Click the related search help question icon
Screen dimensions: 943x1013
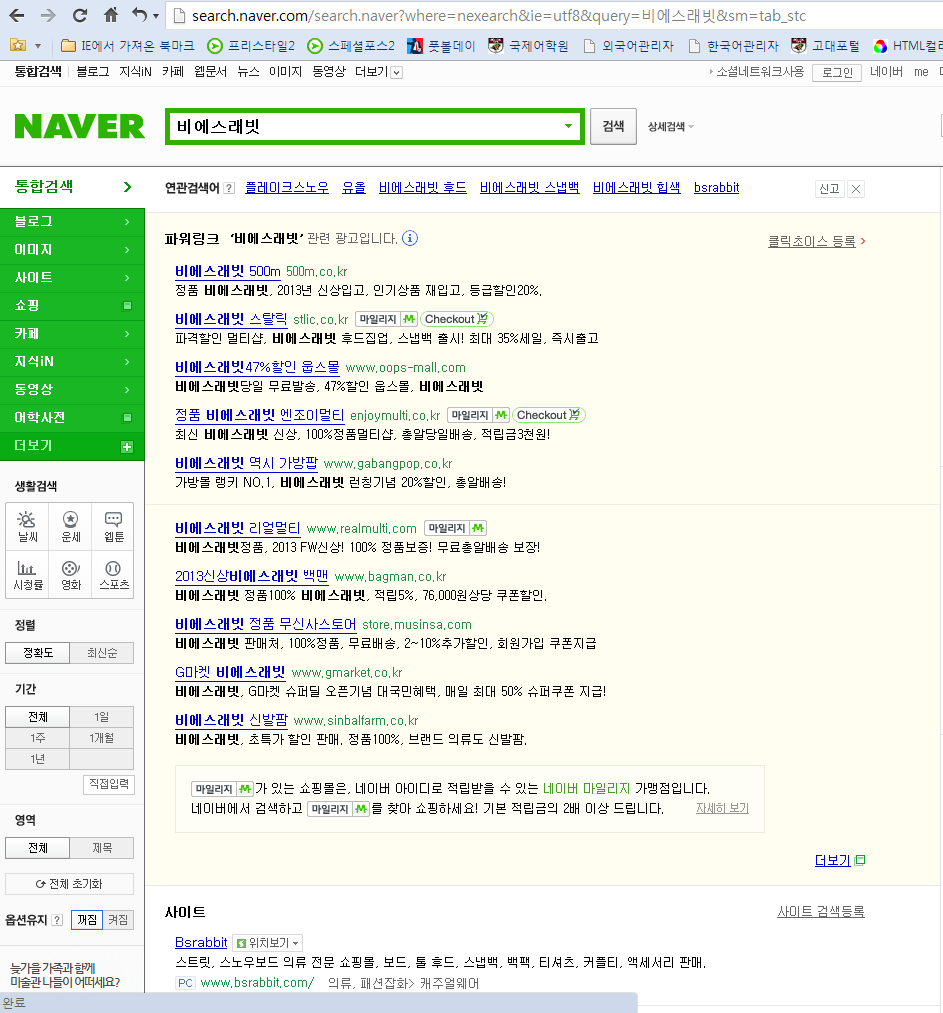click(x=229, y=188)
